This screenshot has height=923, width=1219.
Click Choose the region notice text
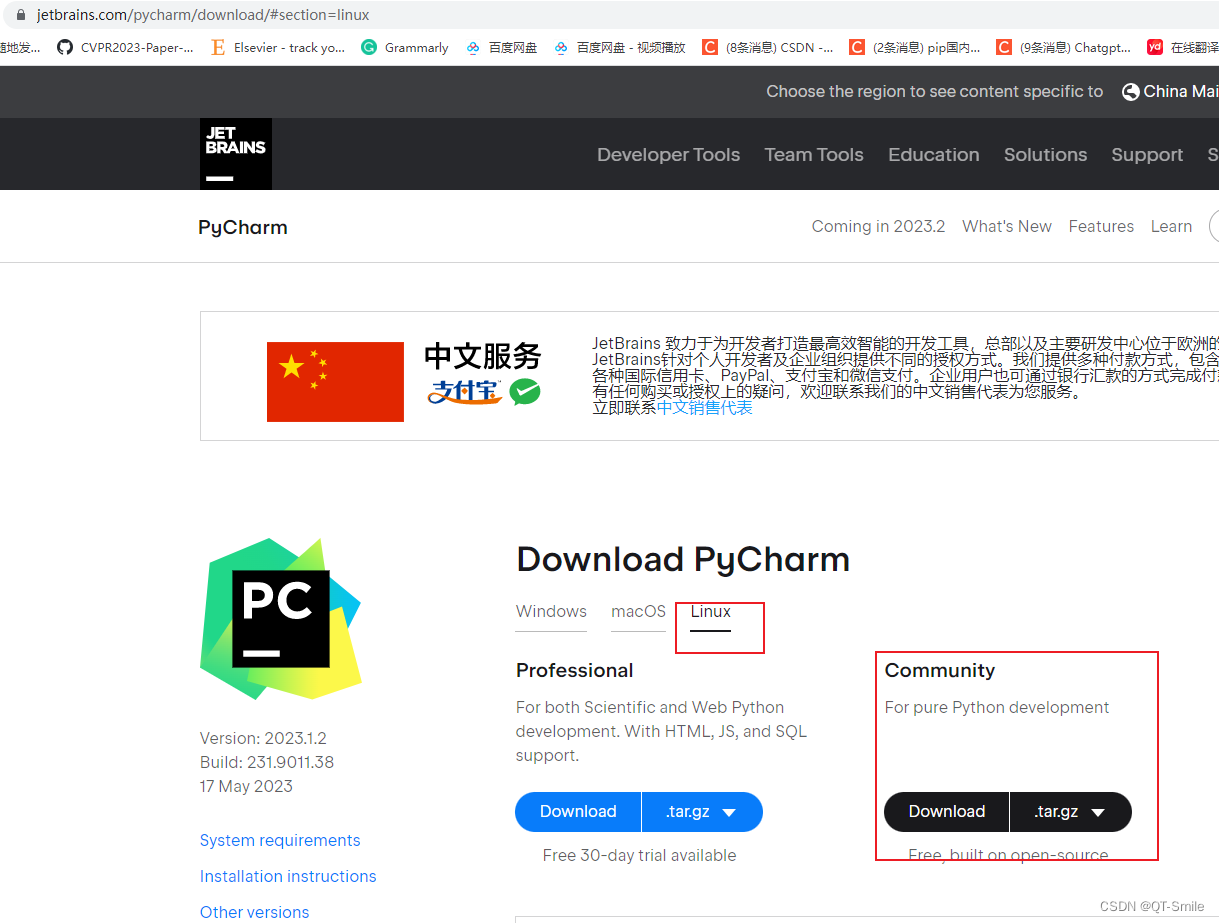(935, 92)
